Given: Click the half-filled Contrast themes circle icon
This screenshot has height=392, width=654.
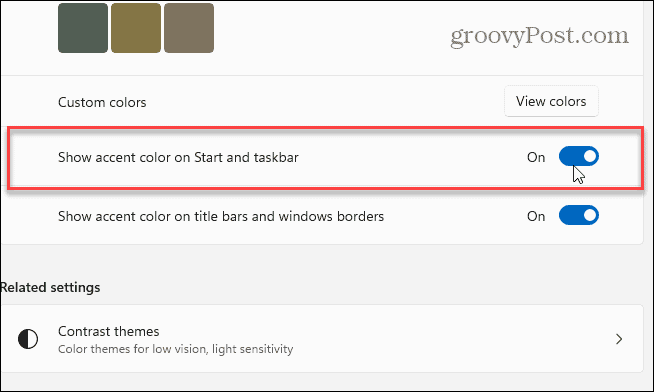Looking at the screenshot, I should click(28, 339).
